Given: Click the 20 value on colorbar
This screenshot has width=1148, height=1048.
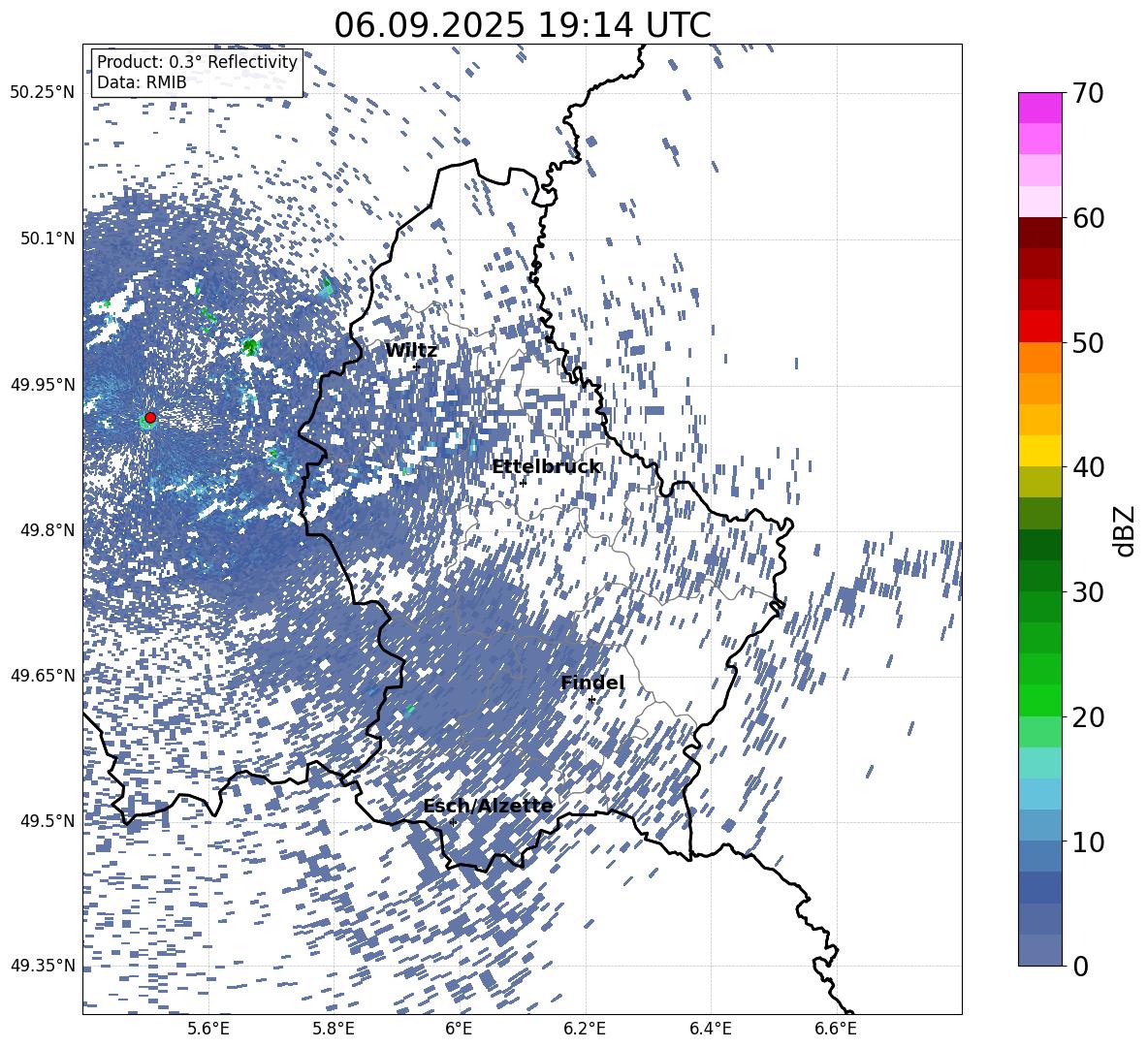Looking at the screenshot, I should click(x=1088, y=717).
